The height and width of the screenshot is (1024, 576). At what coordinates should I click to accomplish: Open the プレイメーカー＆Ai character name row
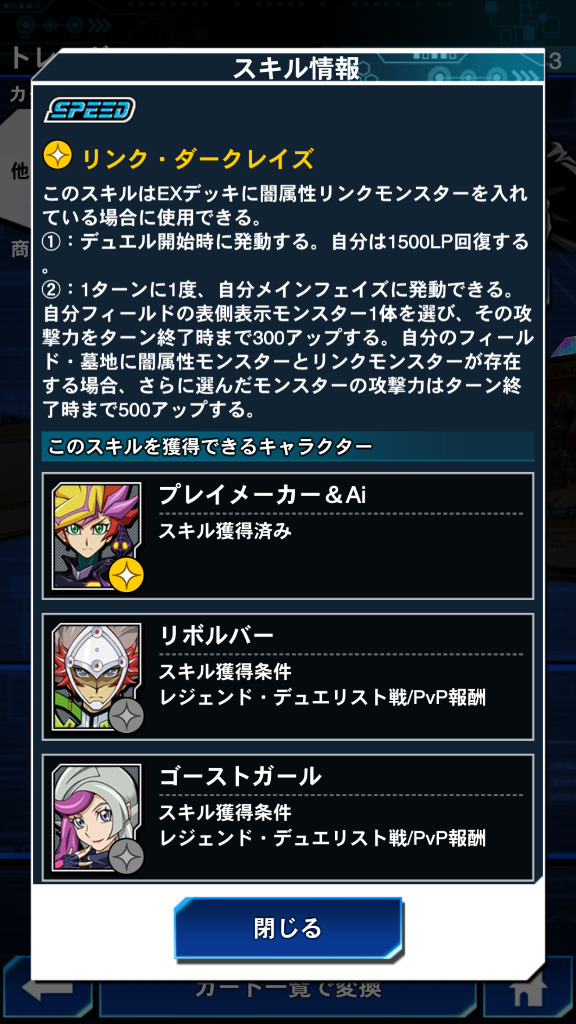pos(287,536)
